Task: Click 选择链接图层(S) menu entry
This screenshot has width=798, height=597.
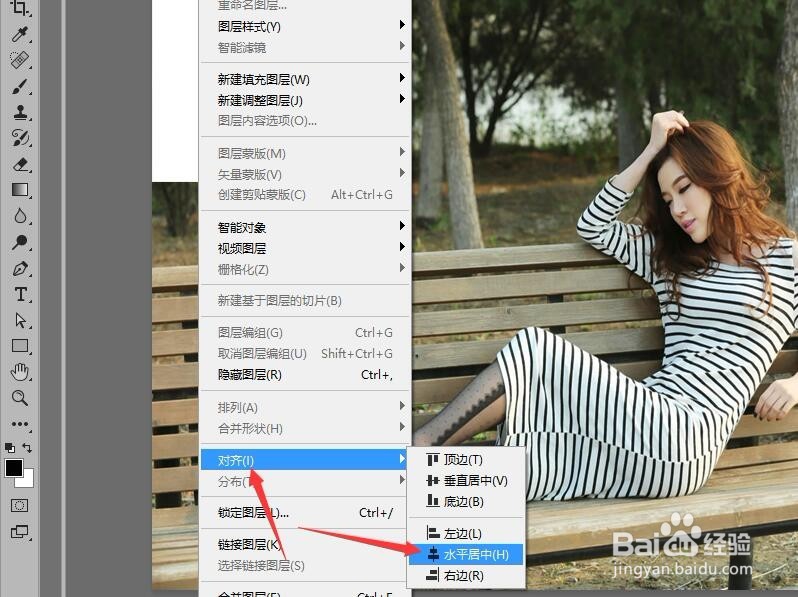Action: 304,565
